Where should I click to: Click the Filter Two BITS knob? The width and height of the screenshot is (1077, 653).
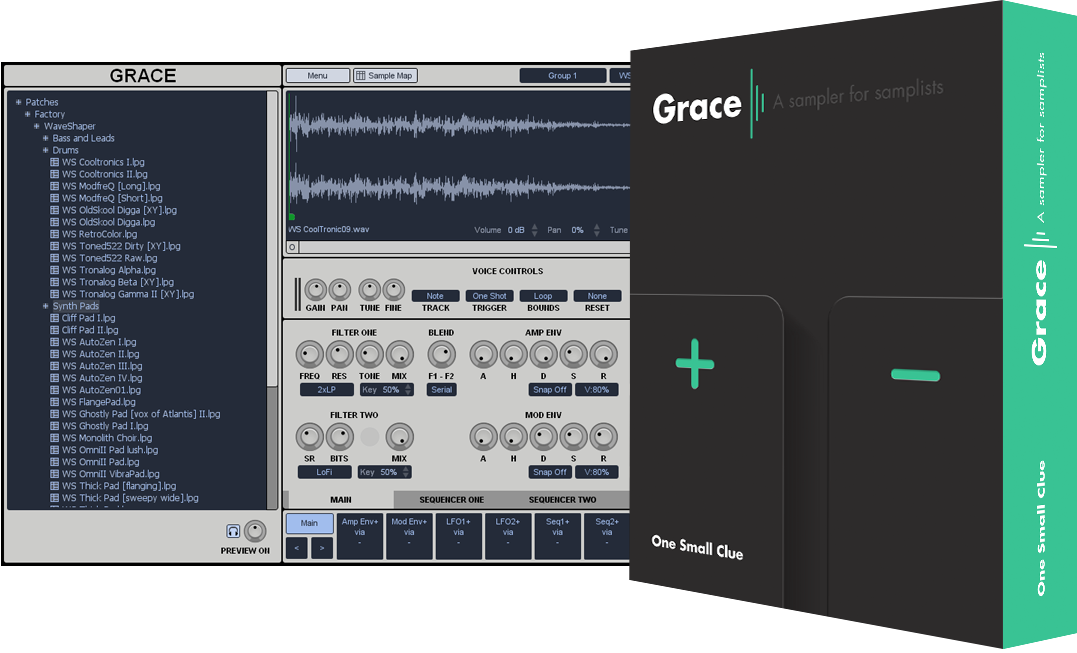pyautogui.click(x=340, y=436)
